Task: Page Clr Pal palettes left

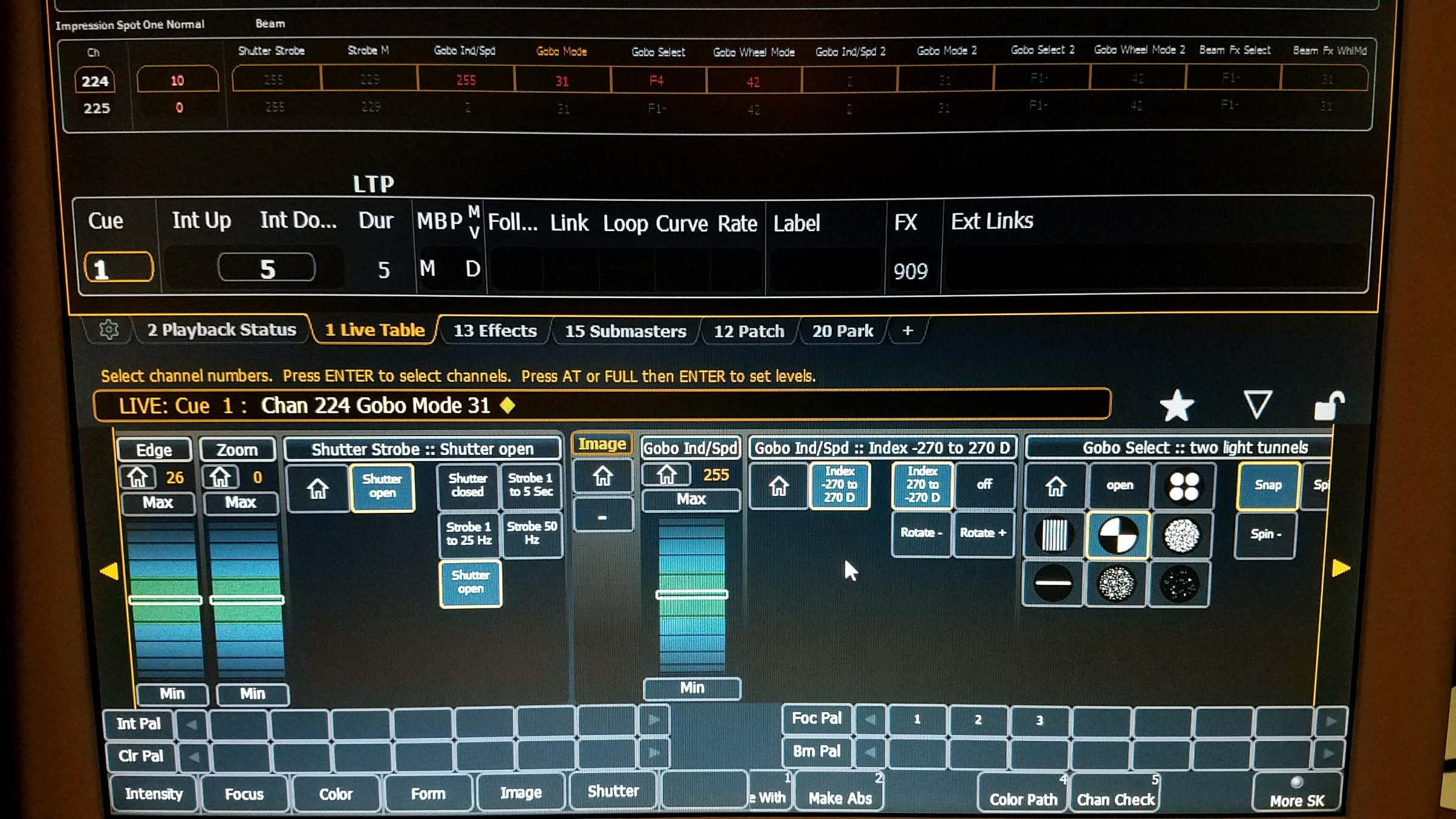Action: point(193,756)
